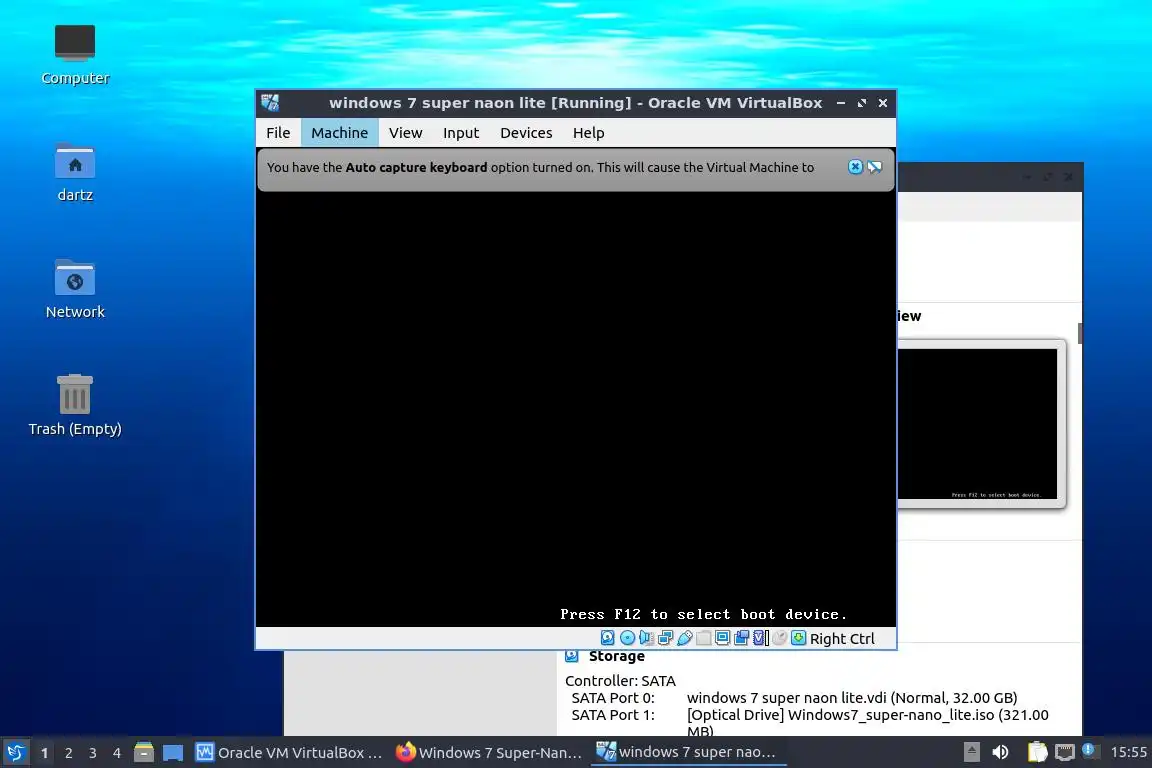Dismiss the Auto capture keyboard notification
Image resolution: width=1152 pixels, height=768 pixels.
tap(855, 167)
